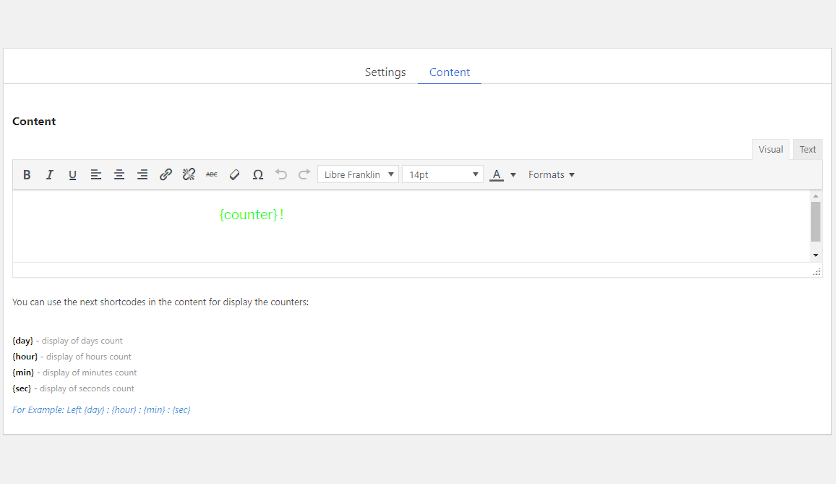This screenshot has height=484, width=836.
Task: Apply italic formatting
Action: [50, 175]
